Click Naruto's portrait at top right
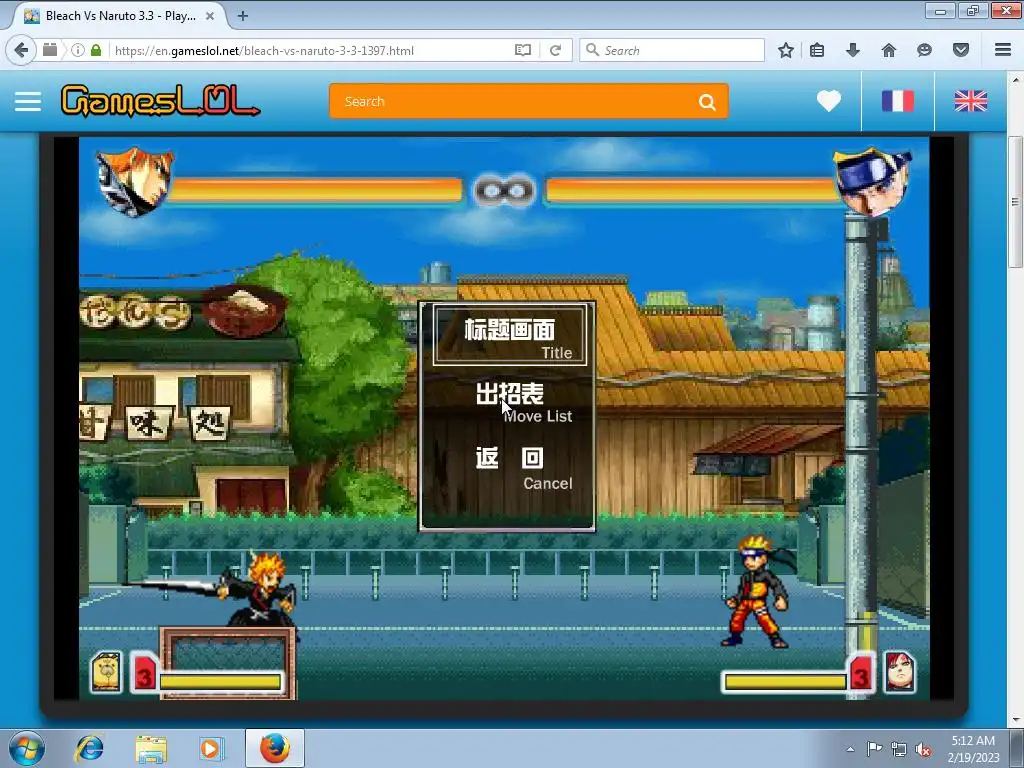This screenshot has width=1024, height=768. (872, 182)
